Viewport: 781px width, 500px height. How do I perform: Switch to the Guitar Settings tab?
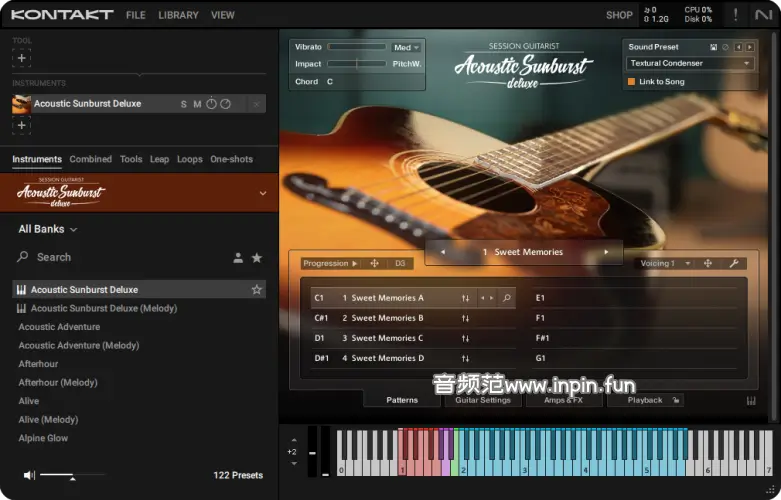tap(483, 400)
